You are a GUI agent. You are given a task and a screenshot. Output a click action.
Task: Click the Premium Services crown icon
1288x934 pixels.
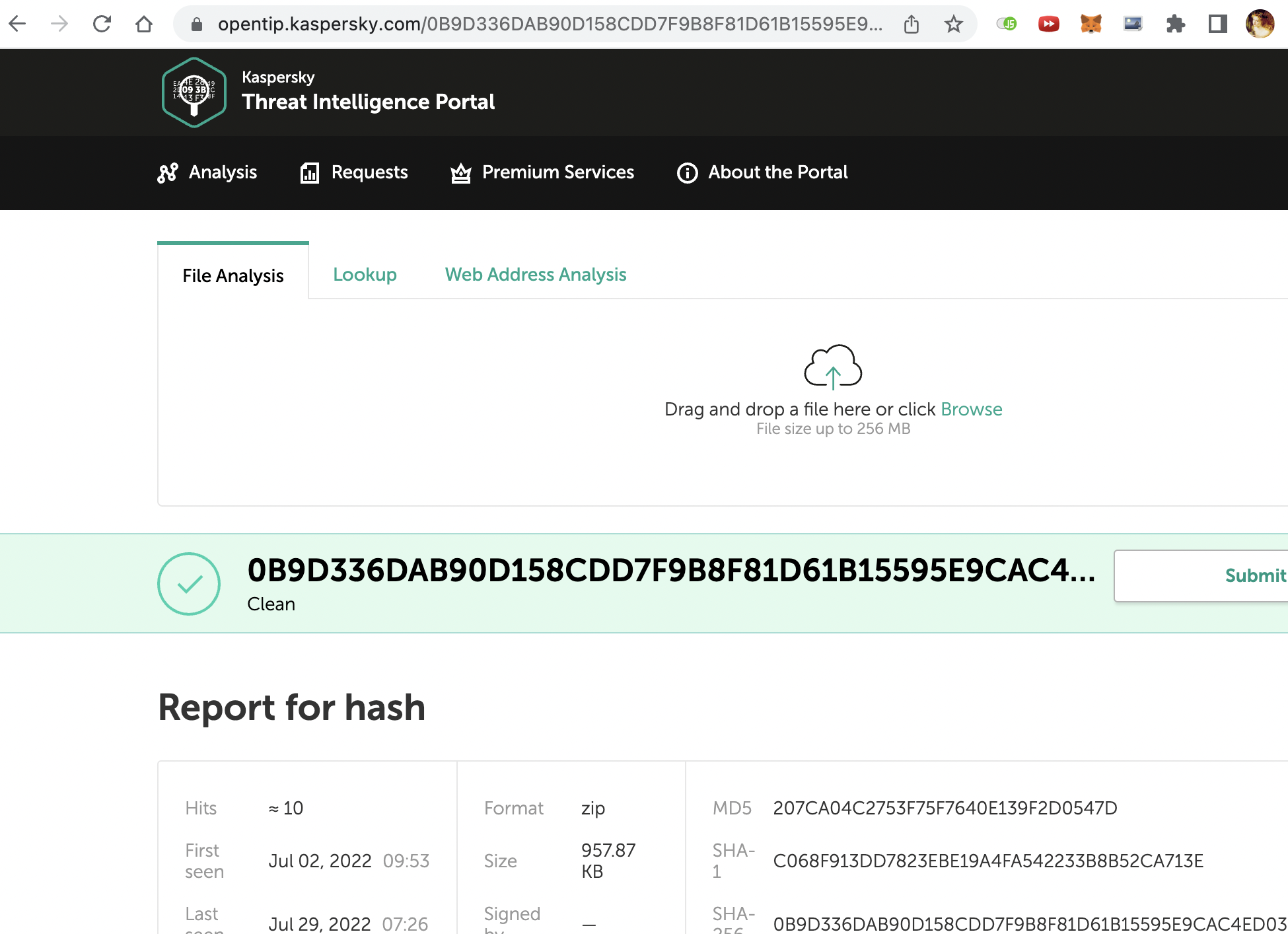(x=460, y=172)
